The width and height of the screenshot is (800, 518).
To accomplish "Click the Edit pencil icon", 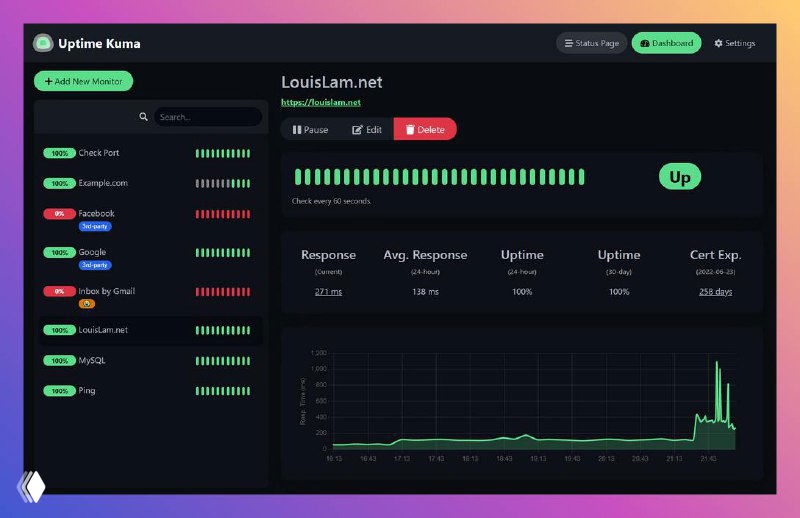I will [357, 130].
